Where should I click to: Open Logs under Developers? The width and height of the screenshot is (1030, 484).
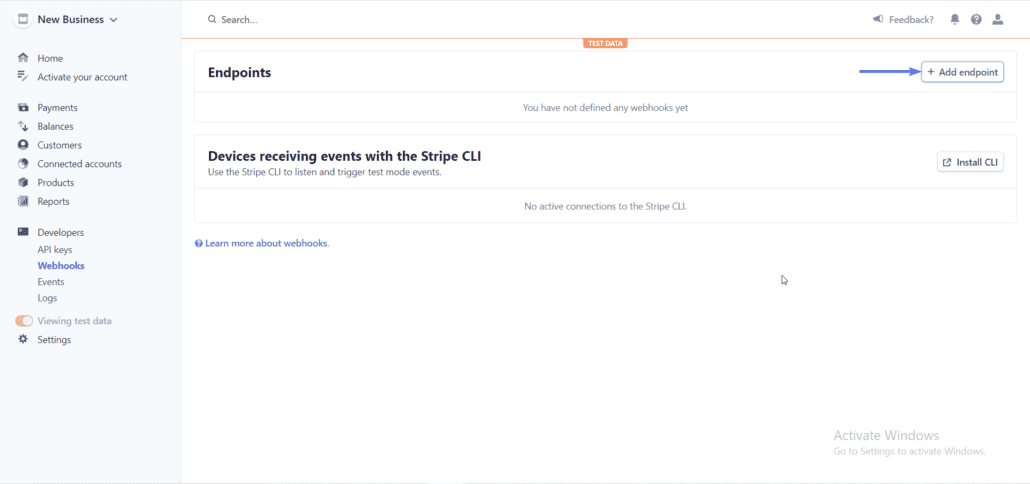point(47,298)
